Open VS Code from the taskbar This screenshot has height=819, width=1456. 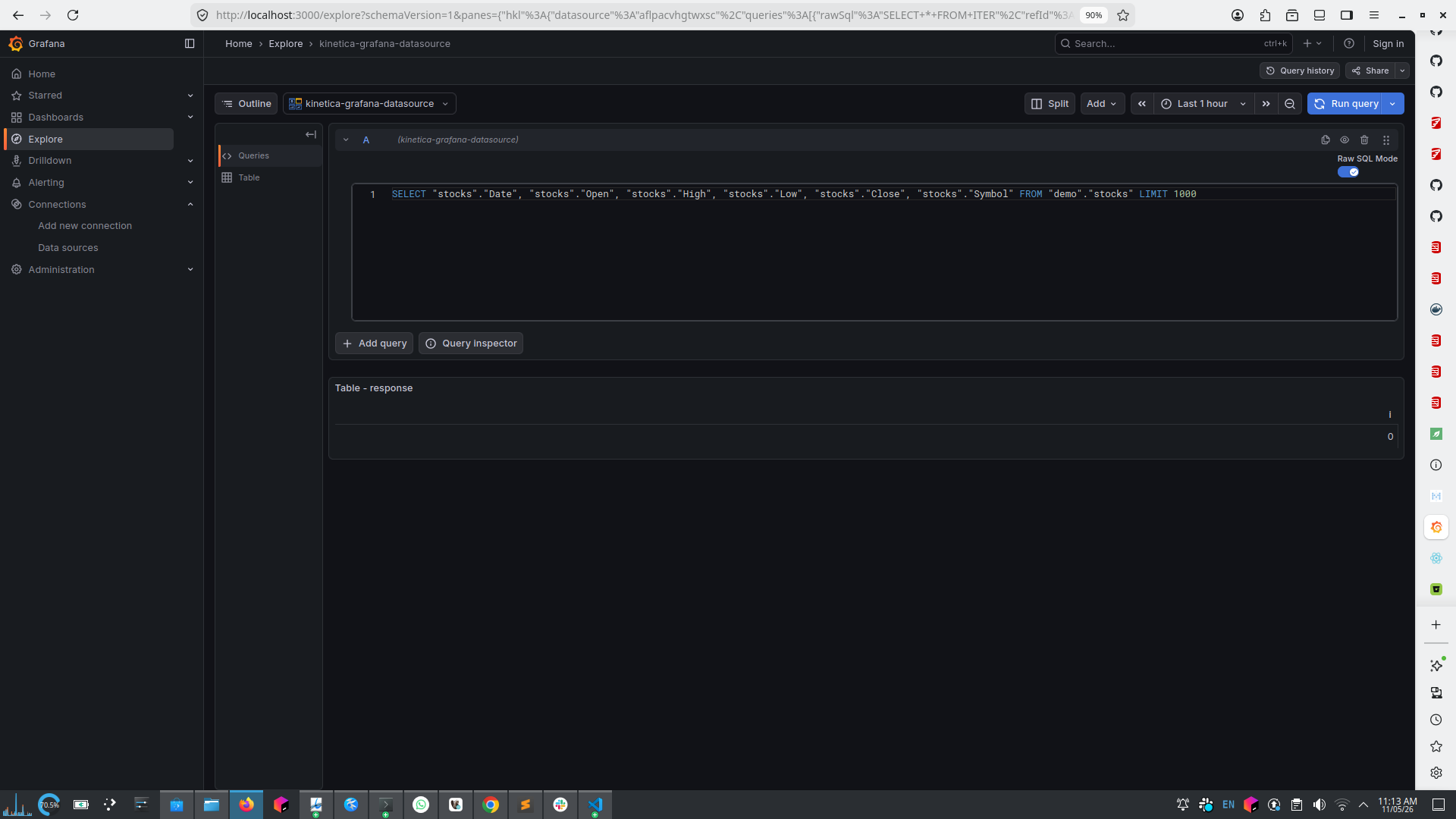[x=595, y=805]
